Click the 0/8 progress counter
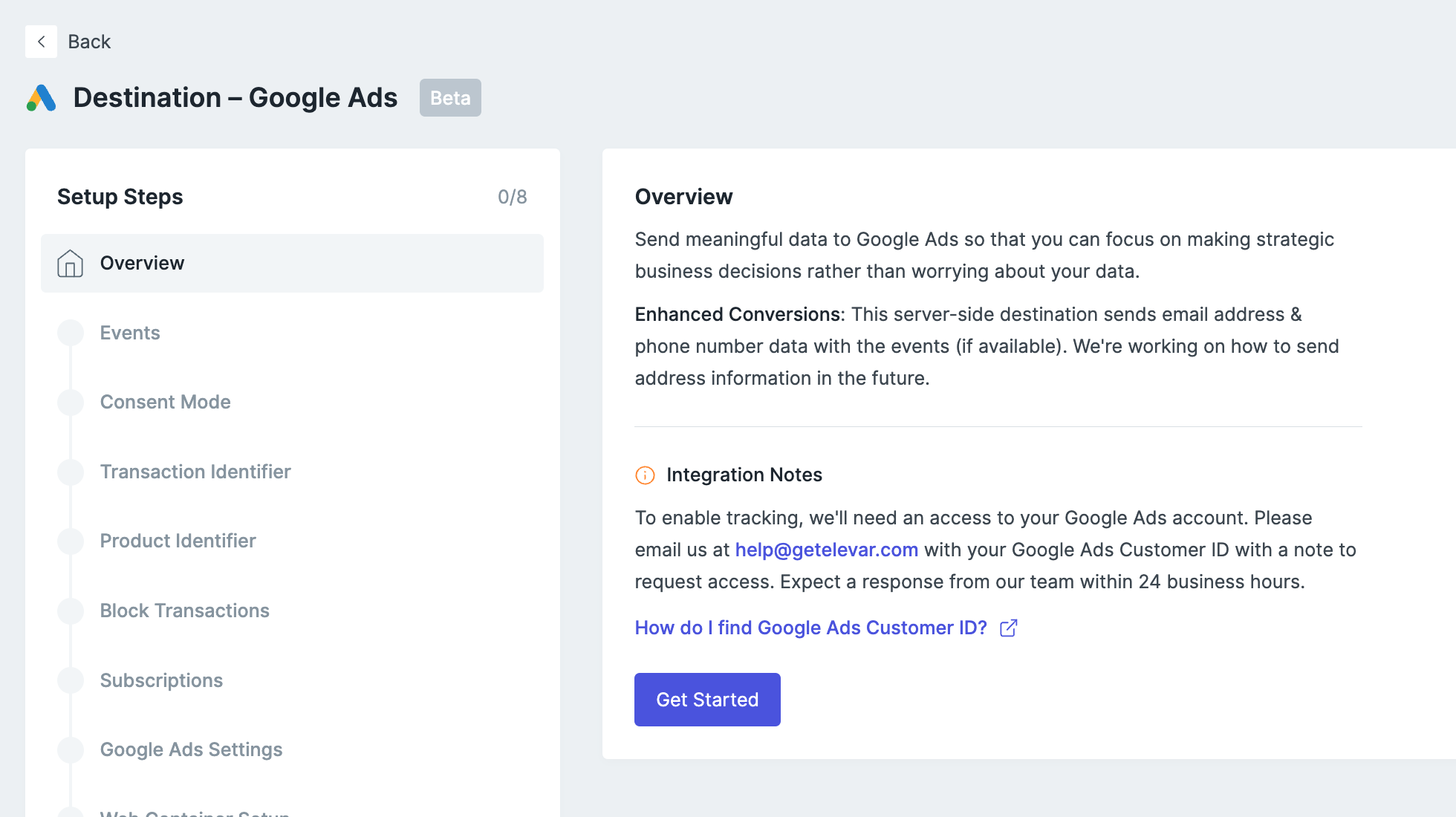 tap(512, 197)
